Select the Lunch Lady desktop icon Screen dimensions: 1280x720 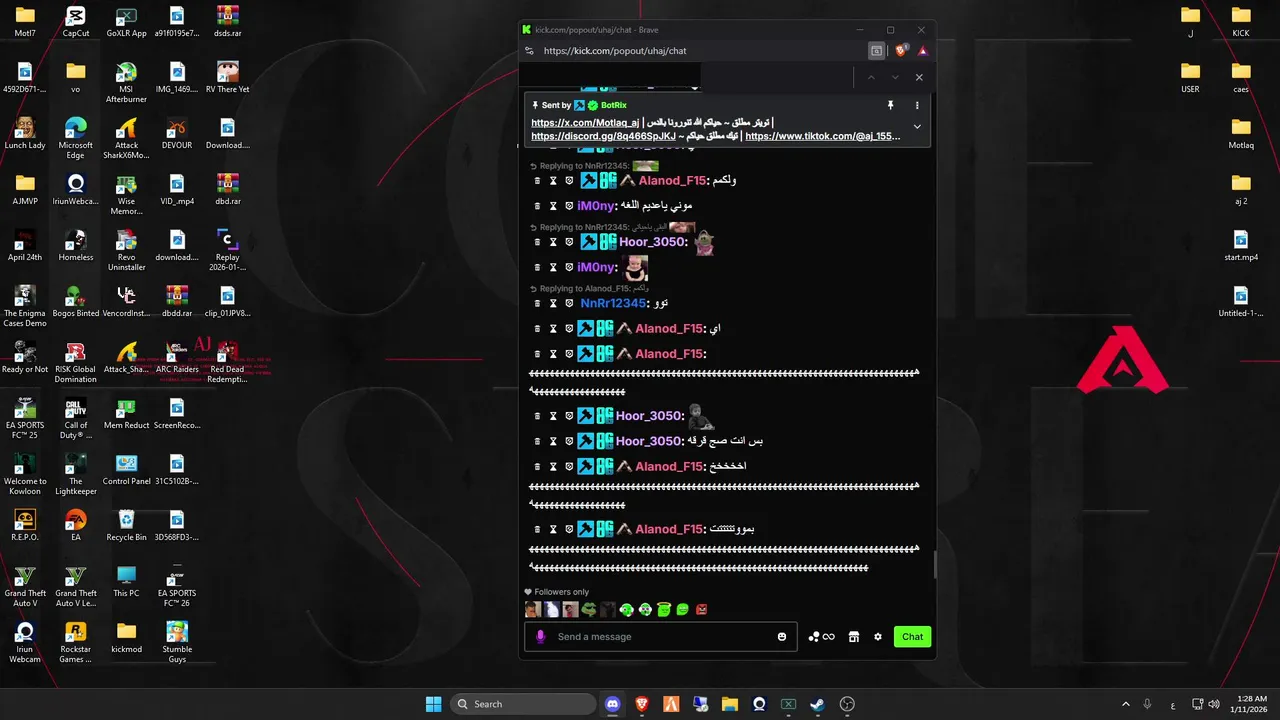point(25,134)
